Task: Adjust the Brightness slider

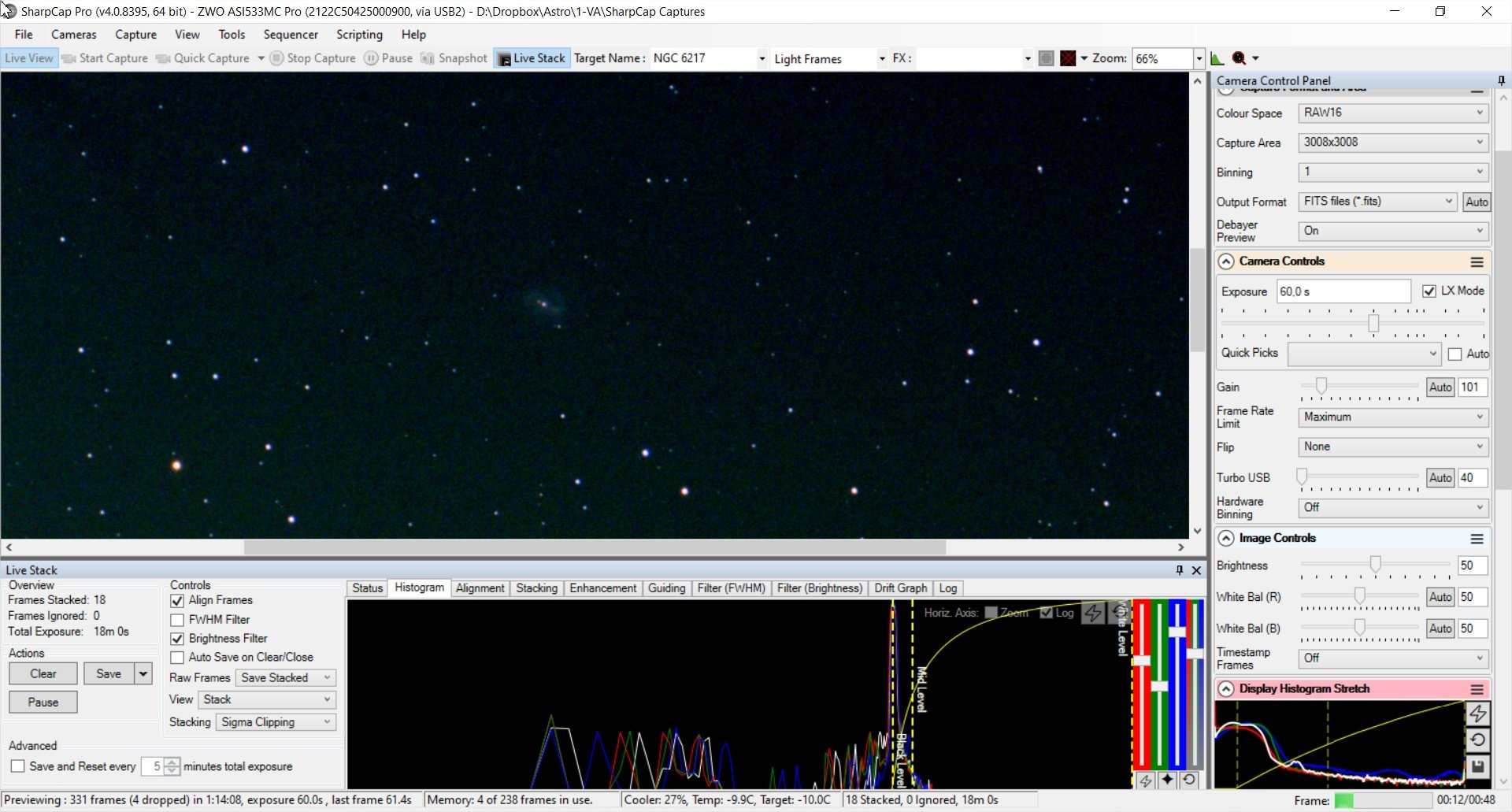Action: [1375, 565]
